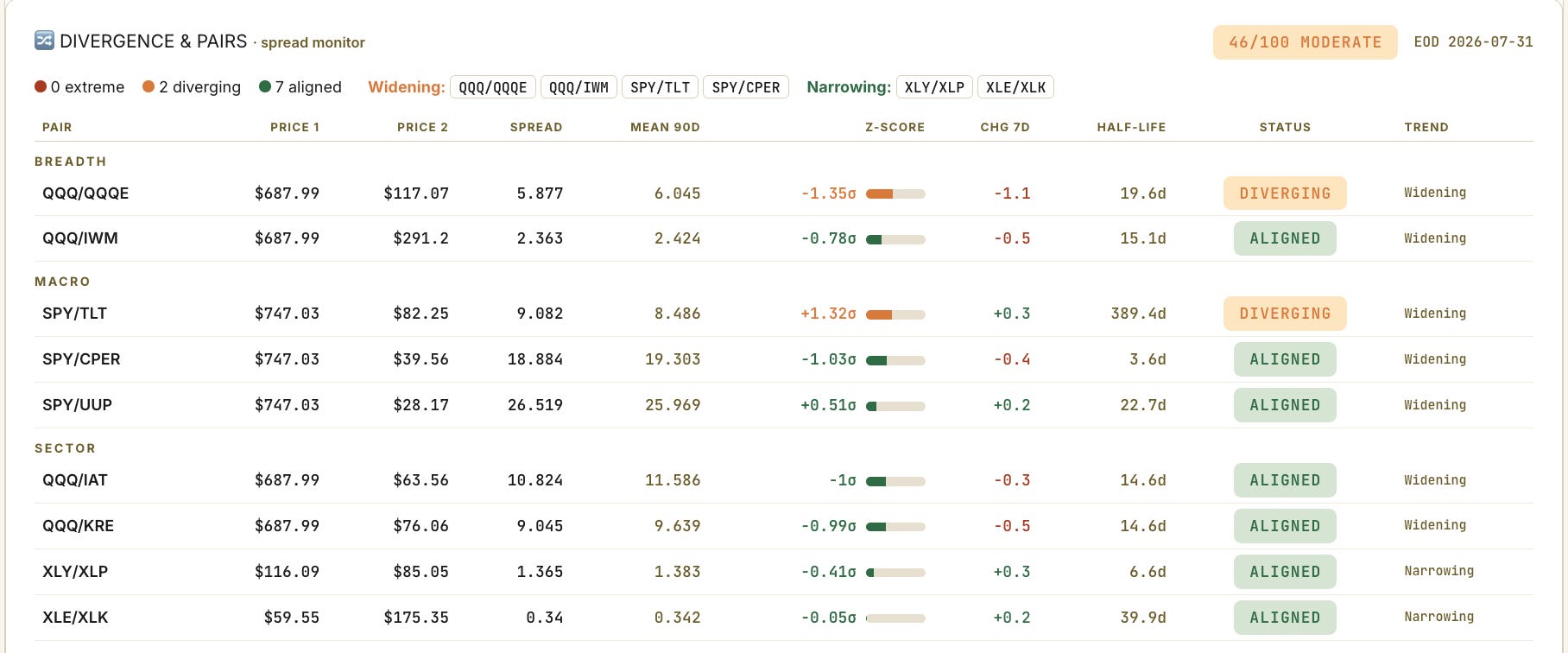Sort by the CHG 7D column header
1568x653 pixels.
[1005, 127]
